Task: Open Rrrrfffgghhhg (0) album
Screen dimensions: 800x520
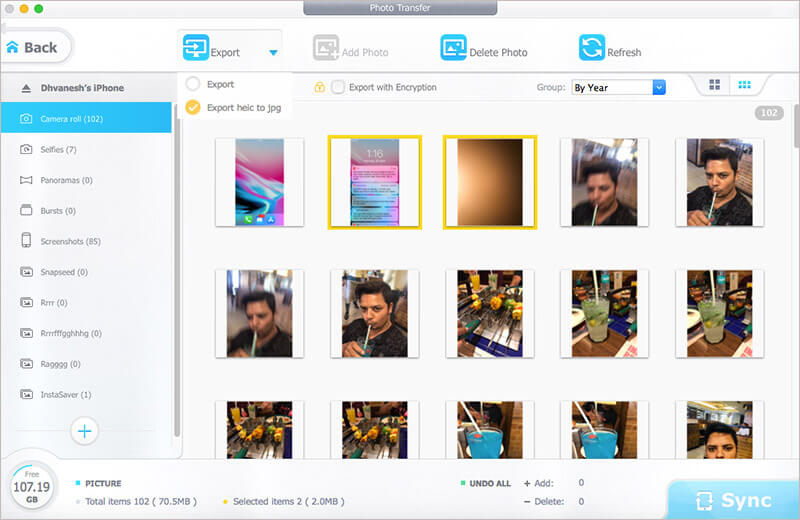Action: 86,333
